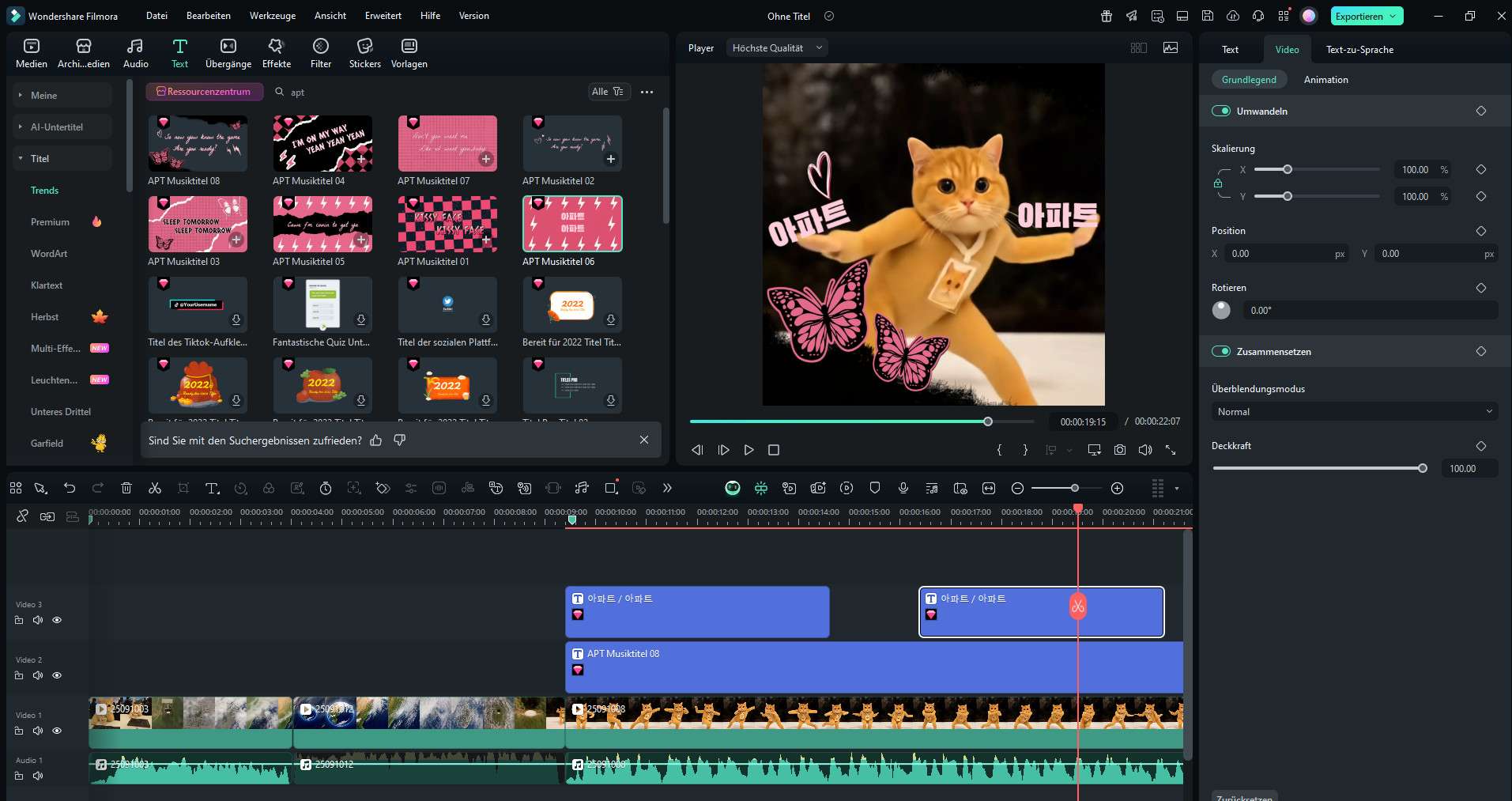1512x801 pixels.
Task: Open the Alle filter dropdown
Action: (x=608, y=92)
